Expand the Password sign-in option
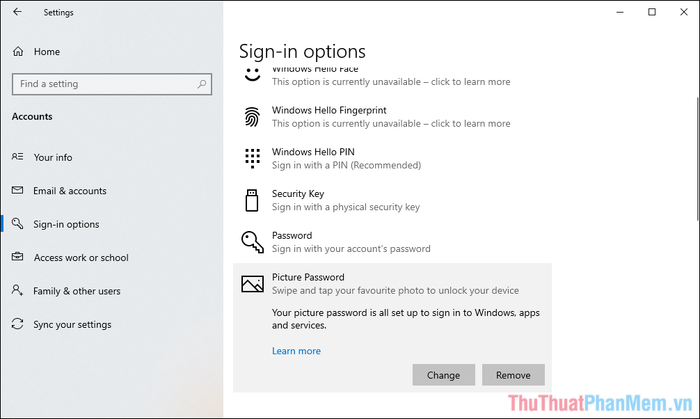The image size is (700, 419). [392, 242]
